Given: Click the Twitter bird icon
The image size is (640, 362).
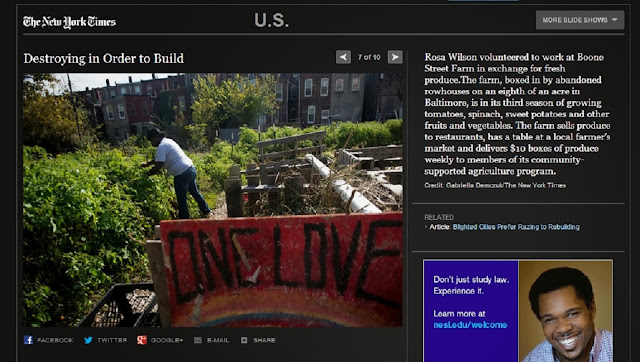Looking at the screenshot, I should [x=88, y=340].
